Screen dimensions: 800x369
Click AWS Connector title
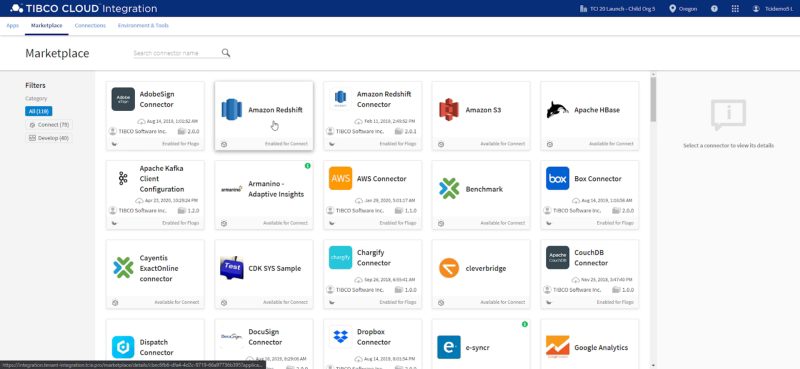[382, 179]
